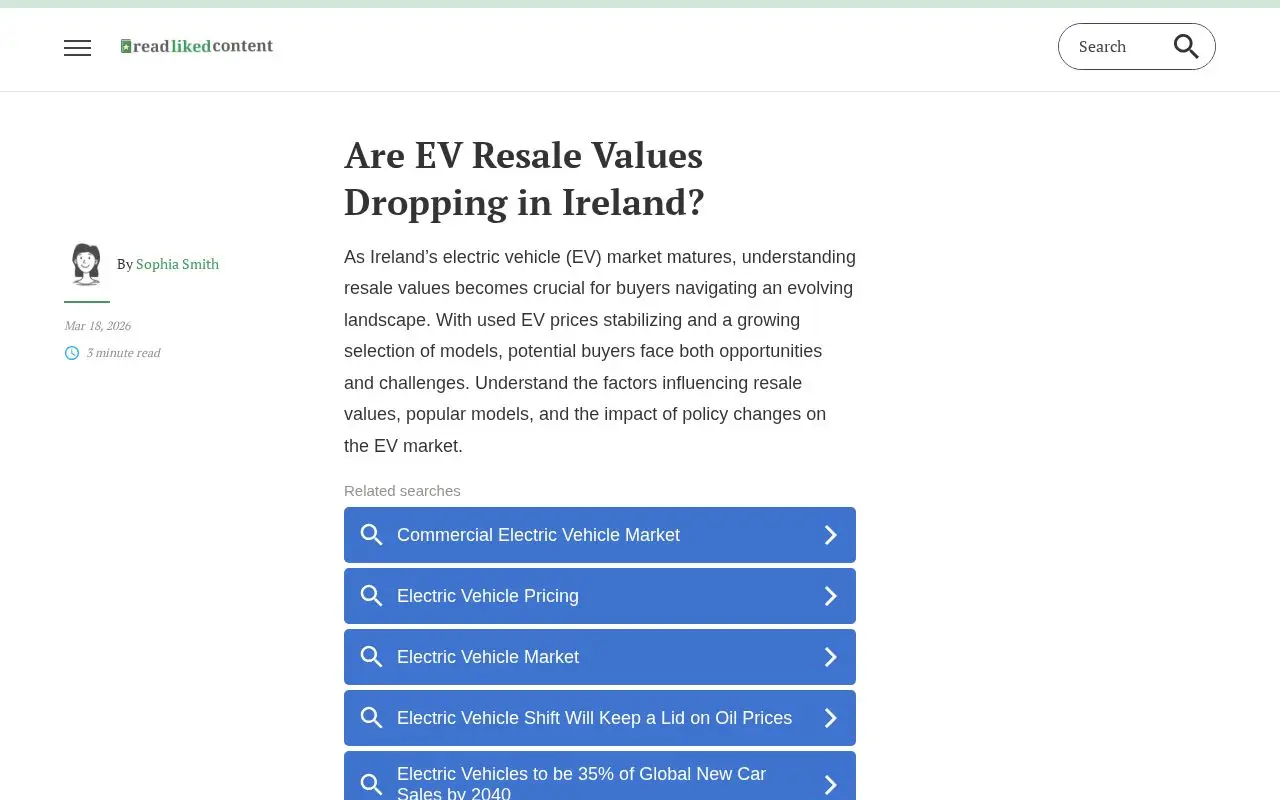Click the article title about EV resale values

[524, 179]
